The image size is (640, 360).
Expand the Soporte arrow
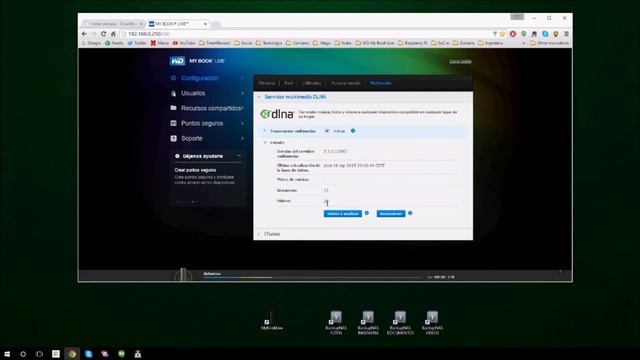coord(242,138)
